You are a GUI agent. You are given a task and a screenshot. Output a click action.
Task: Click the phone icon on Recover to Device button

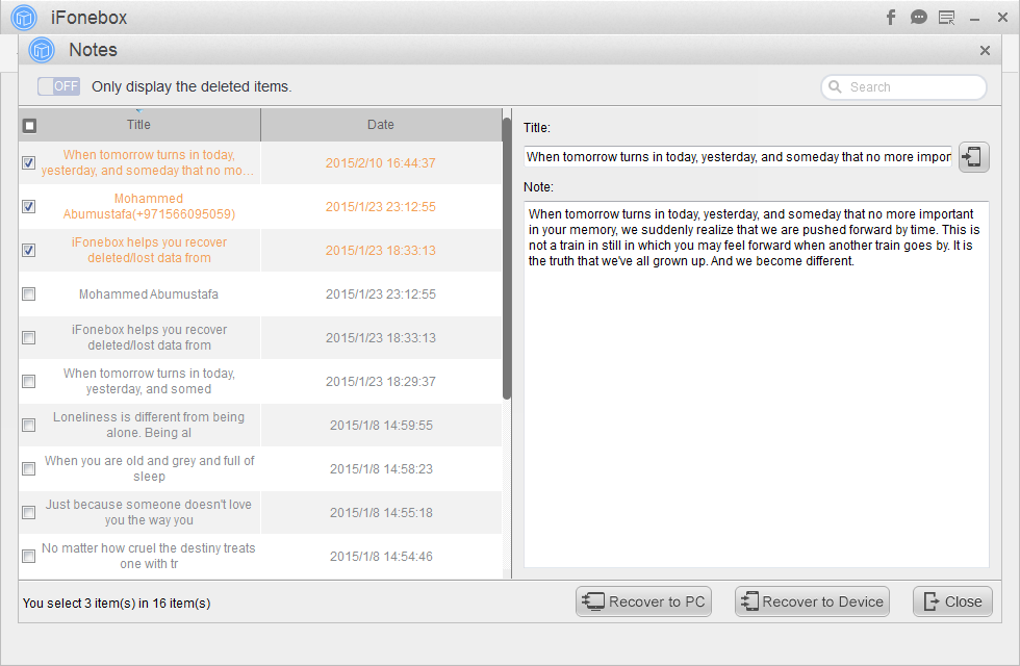coord(749,601)
